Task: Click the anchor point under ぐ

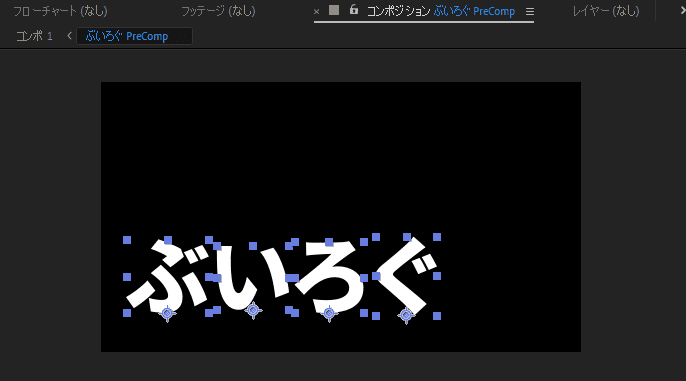Action: (x=406, y=315)
